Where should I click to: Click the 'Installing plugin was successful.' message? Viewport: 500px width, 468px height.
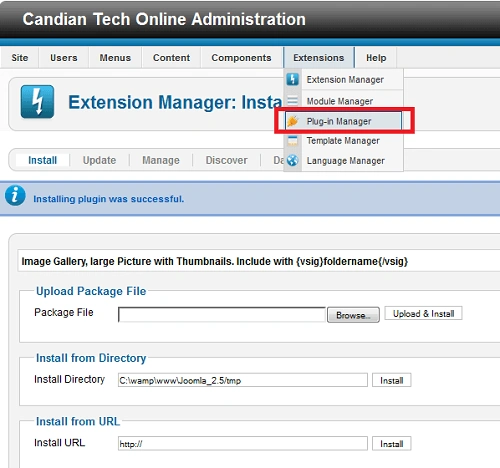109,199
